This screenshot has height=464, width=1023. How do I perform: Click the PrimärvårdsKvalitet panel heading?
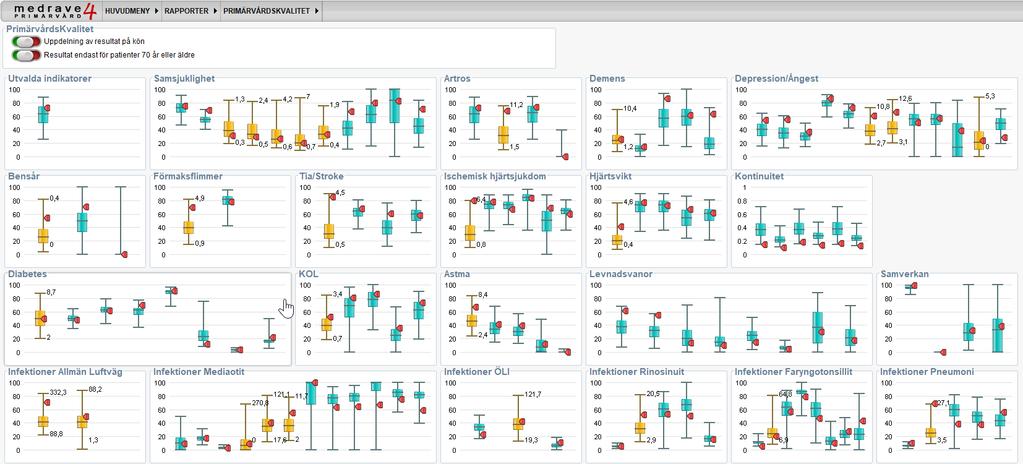pyautogui.click(x=50, y=29)
